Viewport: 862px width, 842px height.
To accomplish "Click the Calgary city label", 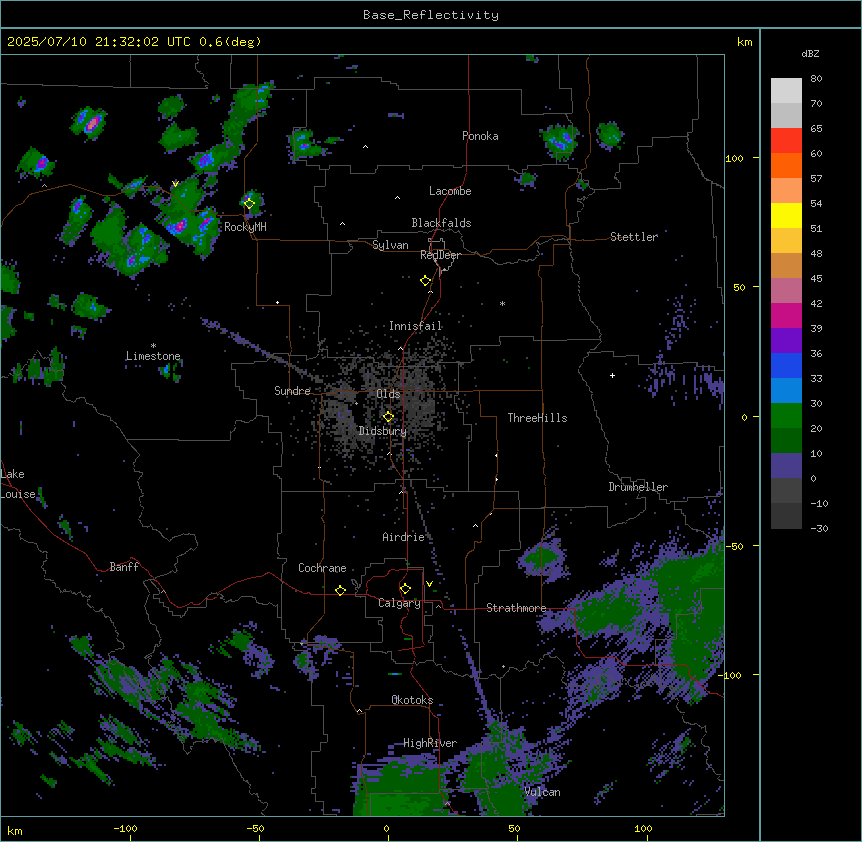I will (x=399, y=603).
